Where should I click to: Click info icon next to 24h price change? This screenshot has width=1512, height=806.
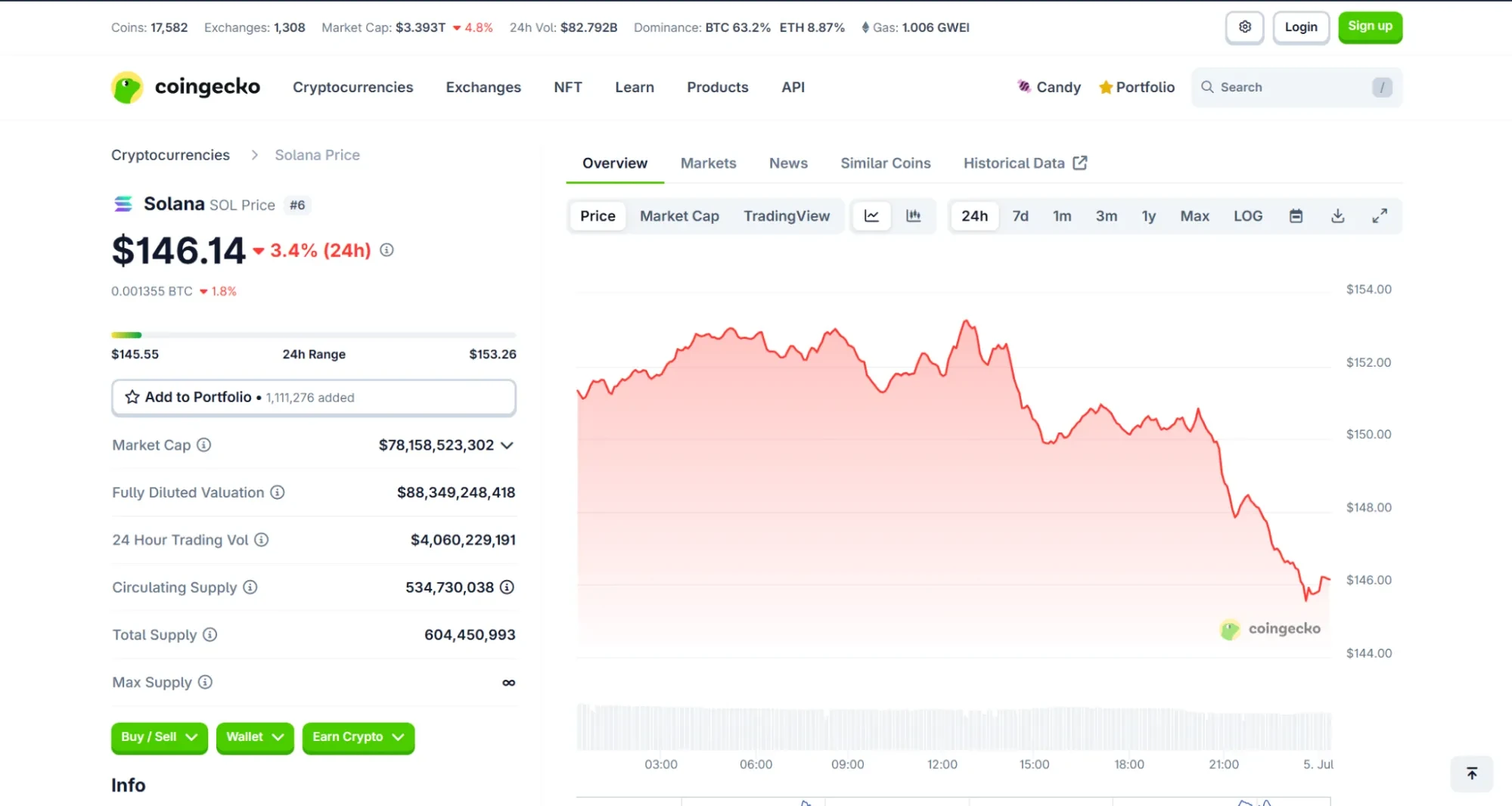coord(387,250)
